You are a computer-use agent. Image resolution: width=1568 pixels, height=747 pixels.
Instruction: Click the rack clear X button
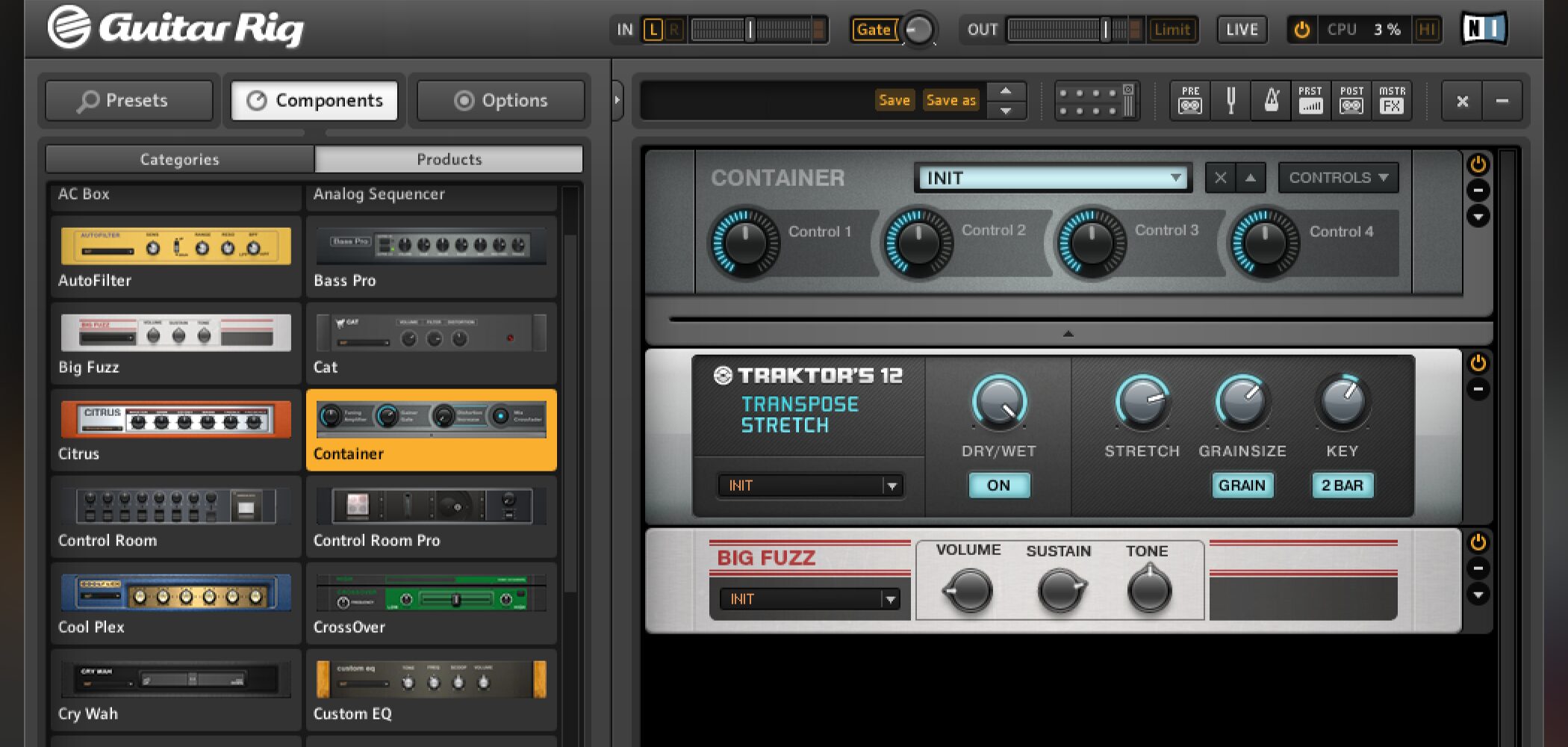point(1462,101)
